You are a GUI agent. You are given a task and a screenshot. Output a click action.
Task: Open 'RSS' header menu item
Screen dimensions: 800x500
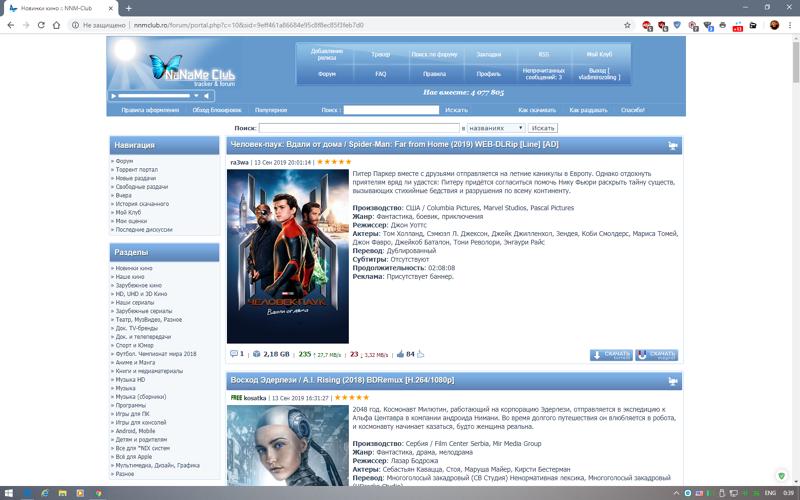543,54
